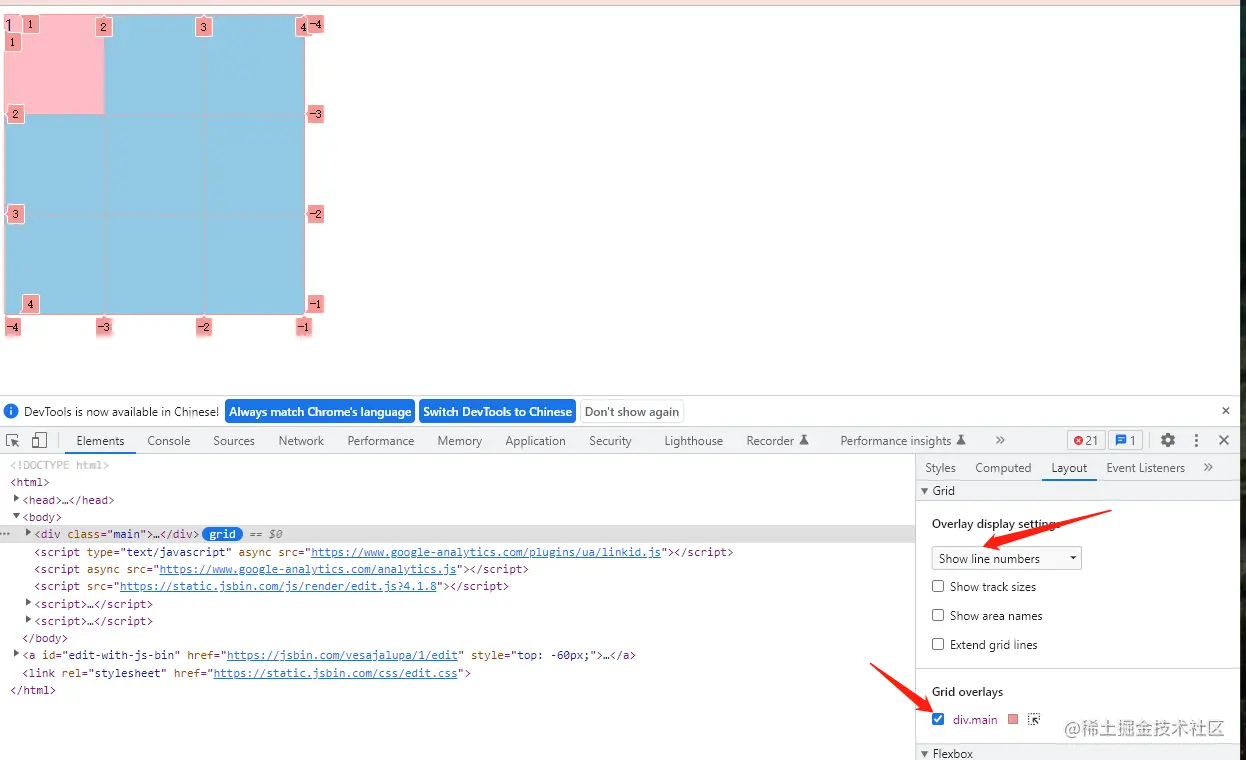Expand the first collapsed script node
Viewport: 1246px width, 760px height.
pos(29,603)
